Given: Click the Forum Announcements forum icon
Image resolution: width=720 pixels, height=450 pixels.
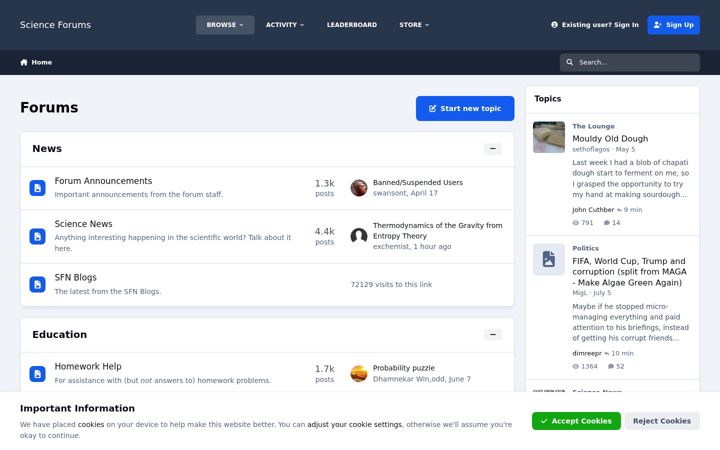Looking at the screenshot, I should tap(38, 188).
